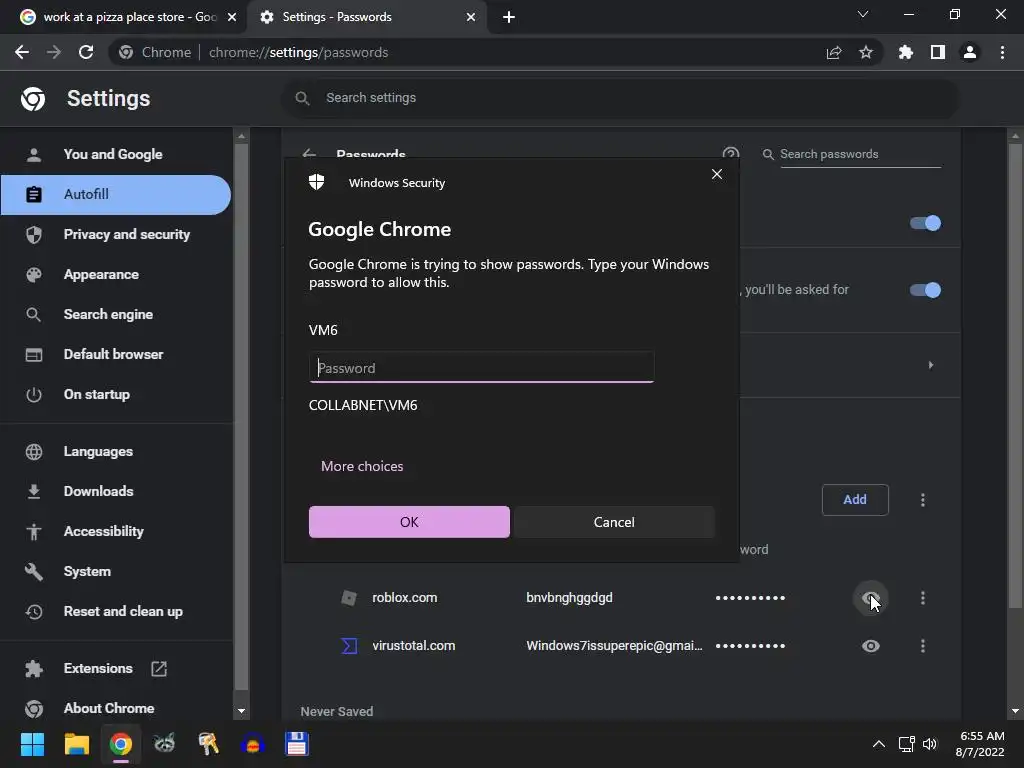Open Downloads settings
1024x768 pixels.
coord(116,491)
